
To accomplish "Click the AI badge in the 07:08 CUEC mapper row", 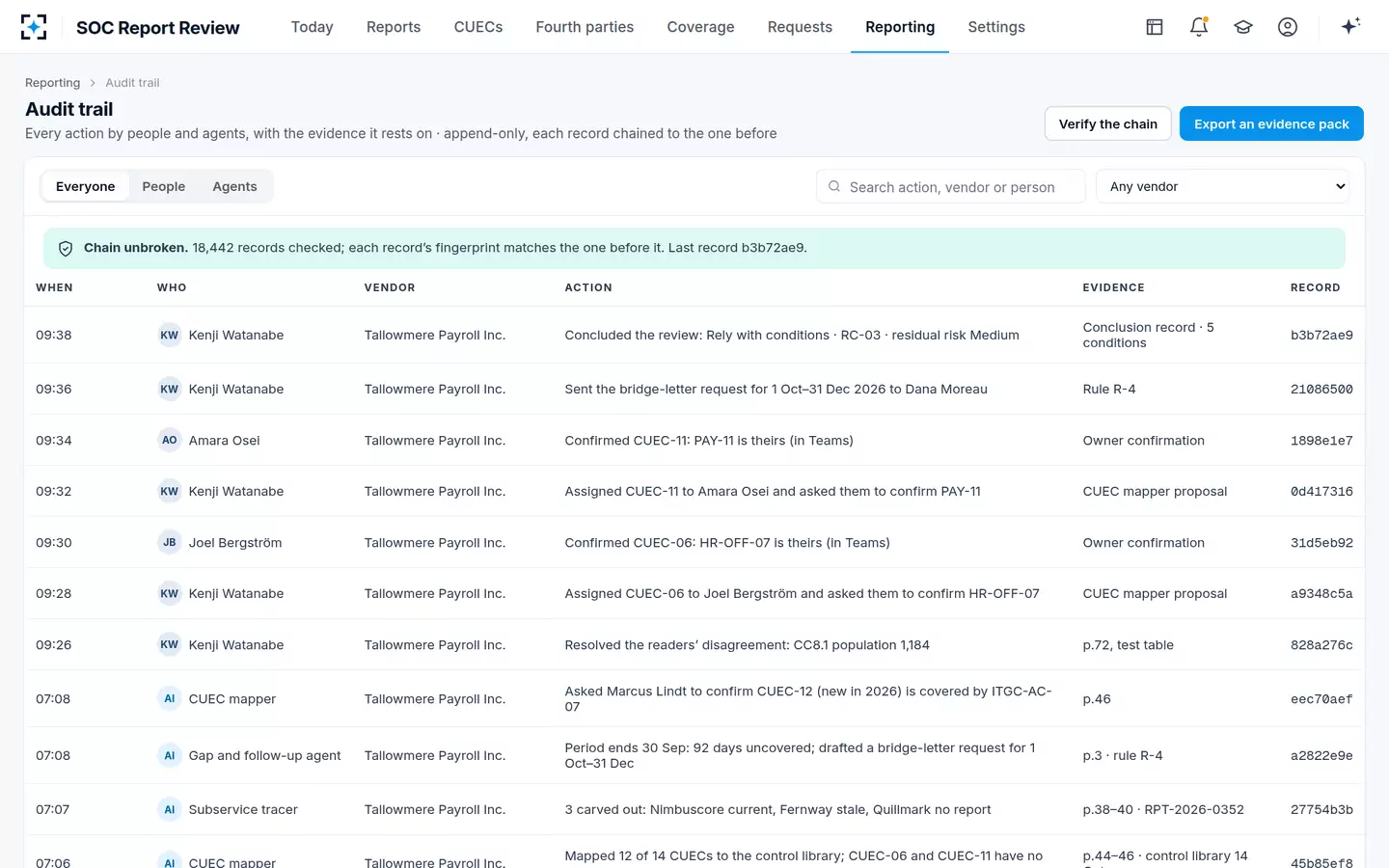I will (x=170, y=698).
